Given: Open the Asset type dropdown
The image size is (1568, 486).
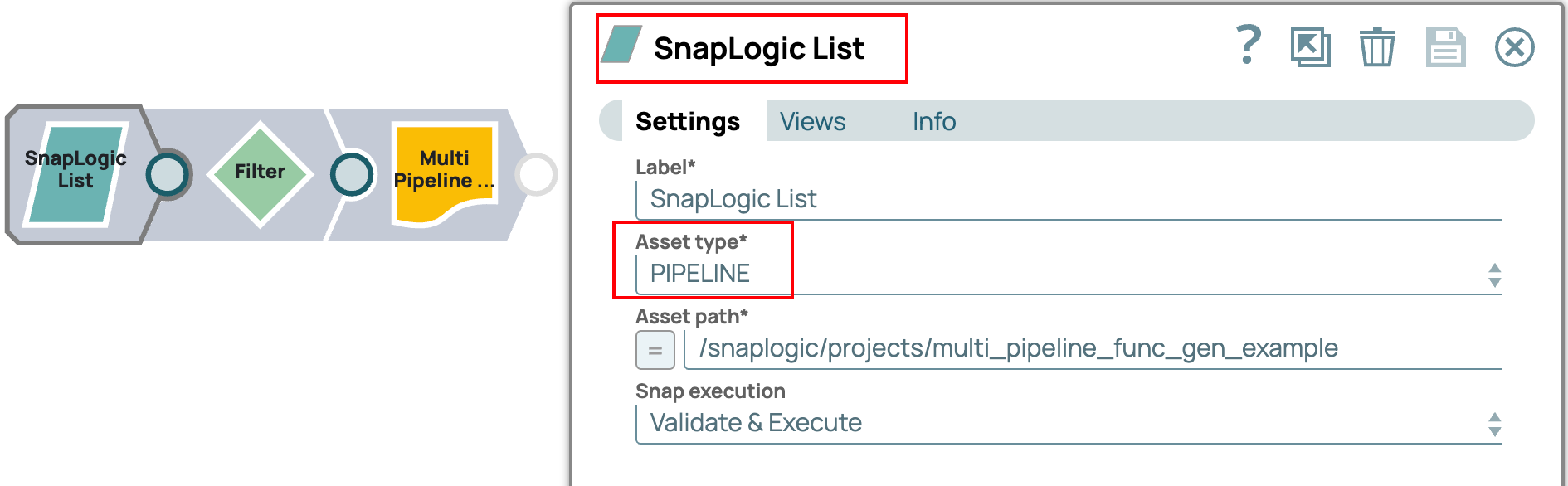Looking at the screenshot, I should (1494, 275).
